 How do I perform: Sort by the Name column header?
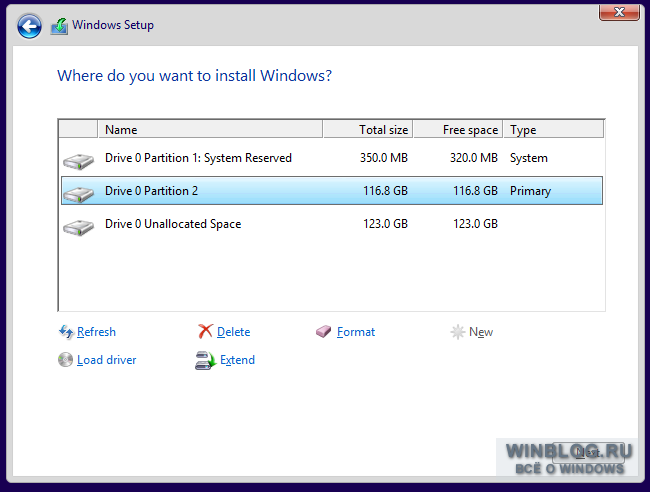point(210,129)
